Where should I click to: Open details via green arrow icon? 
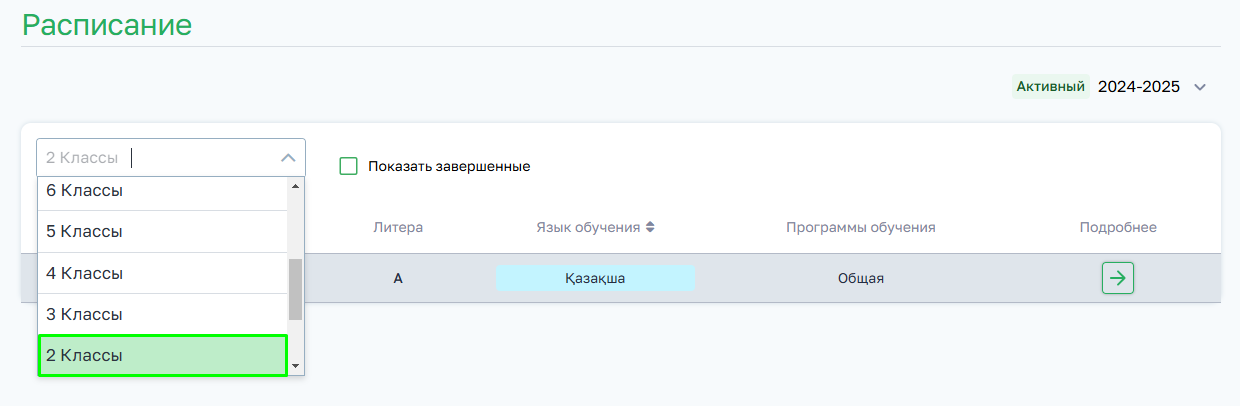coord(1117,278)
